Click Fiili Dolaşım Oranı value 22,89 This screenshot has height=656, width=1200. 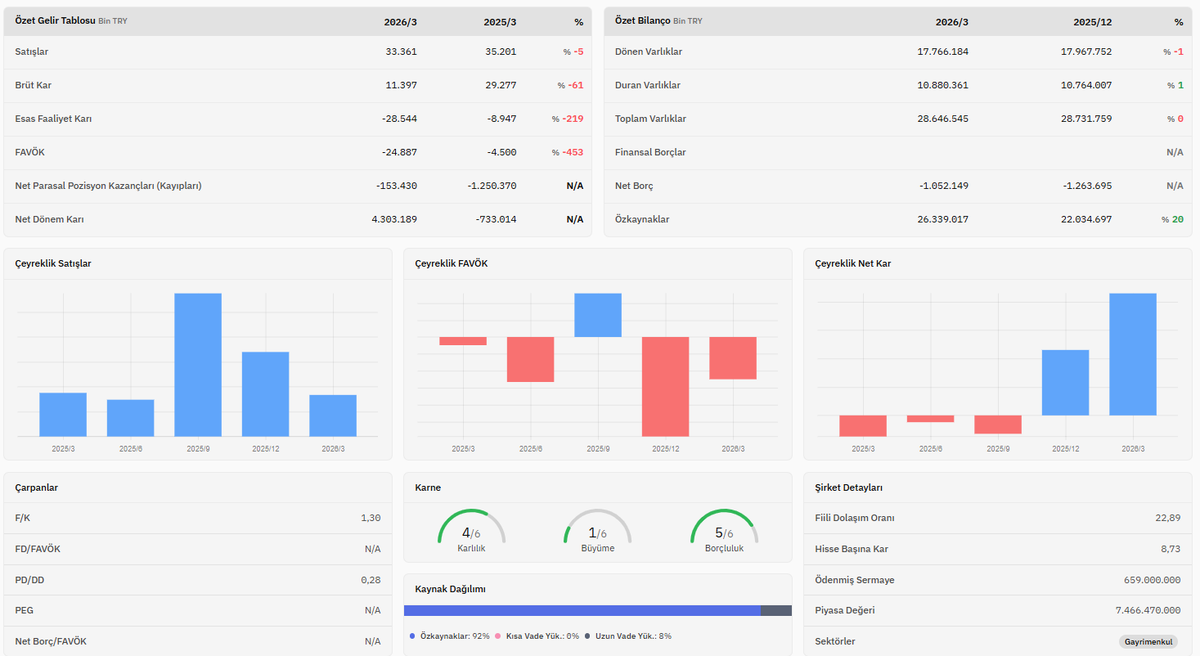click(1168, 518)
